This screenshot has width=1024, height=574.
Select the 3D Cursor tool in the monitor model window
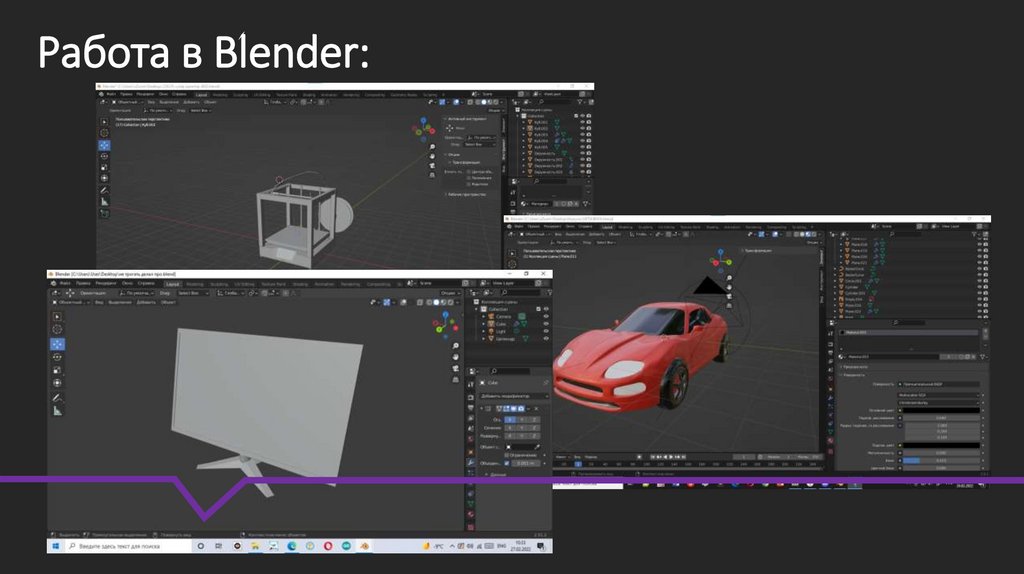point(57,329)
